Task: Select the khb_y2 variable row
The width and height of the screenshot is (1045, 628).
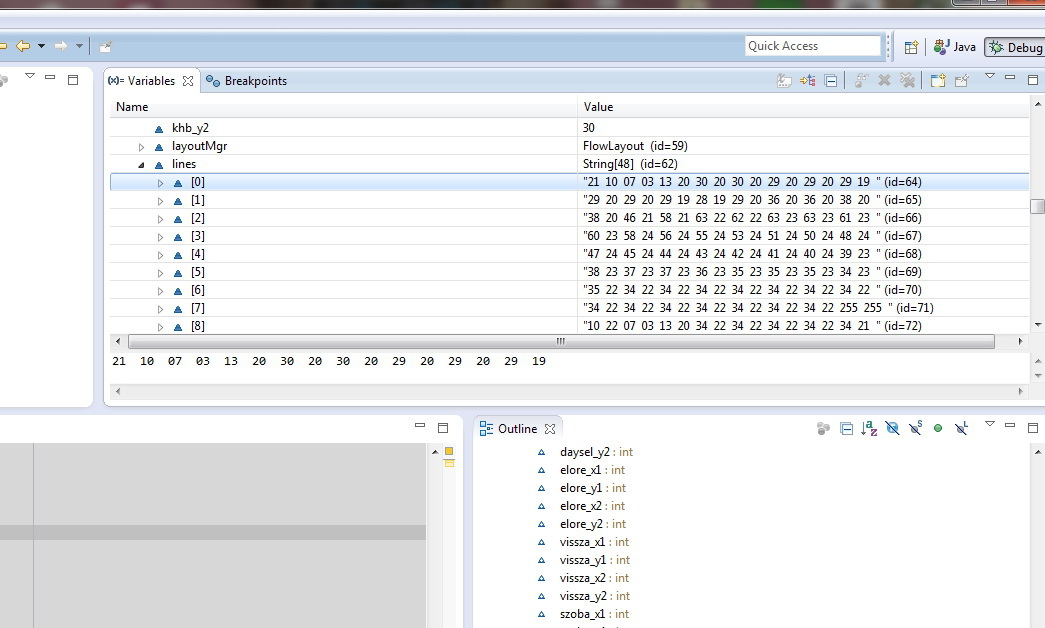Action: (569, 127)
